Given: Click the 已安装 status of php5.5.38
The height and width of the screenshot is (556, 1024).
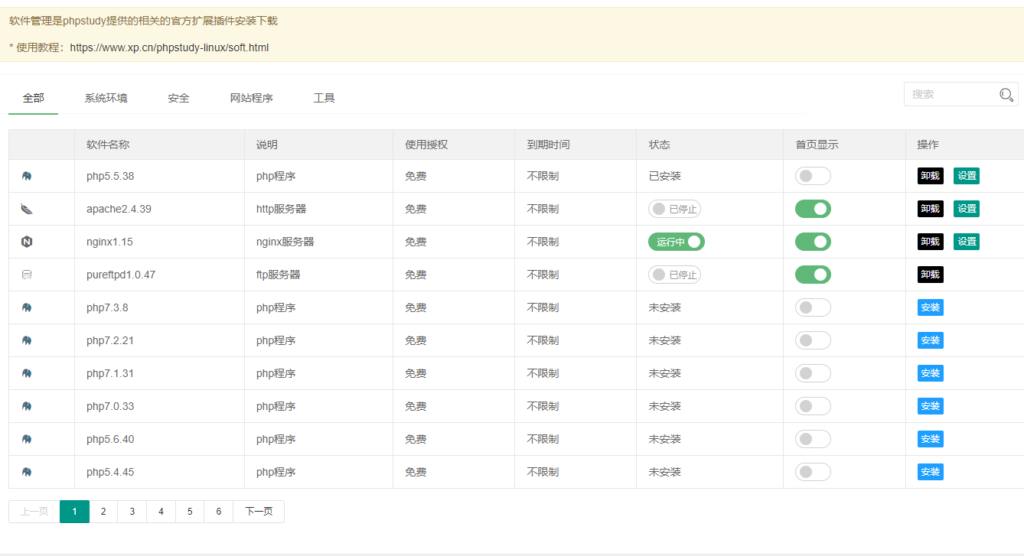Looking at the screenshot, I should (x=664, y=176).
